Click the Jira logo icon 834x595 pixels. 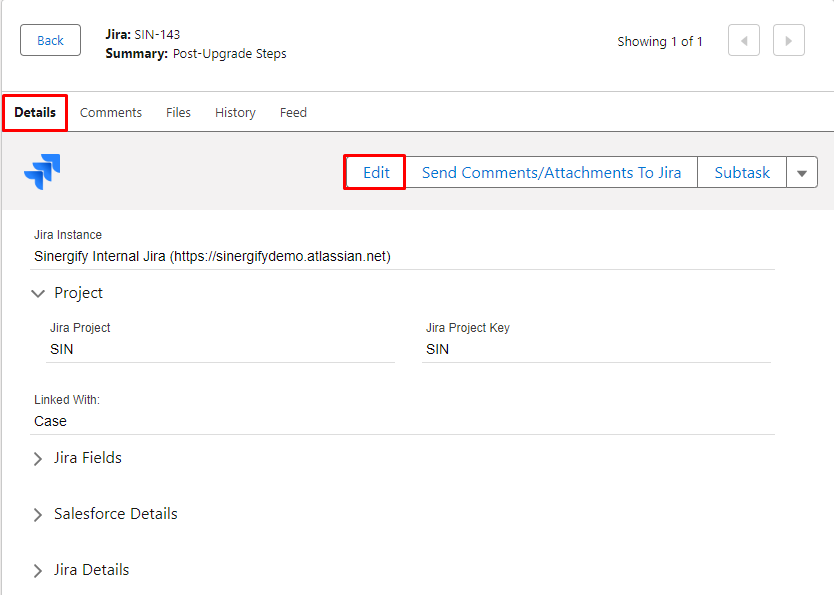(42, 172)
